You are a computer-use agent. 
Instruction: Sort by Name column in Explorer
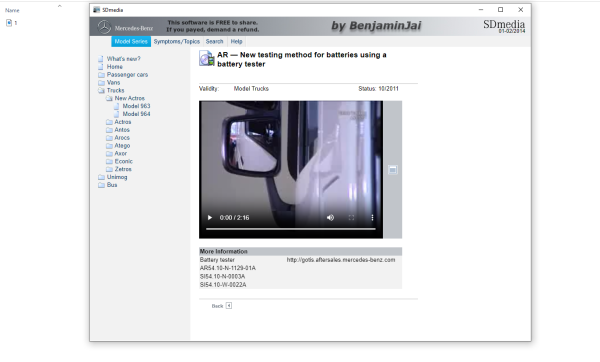pos(12,10)
